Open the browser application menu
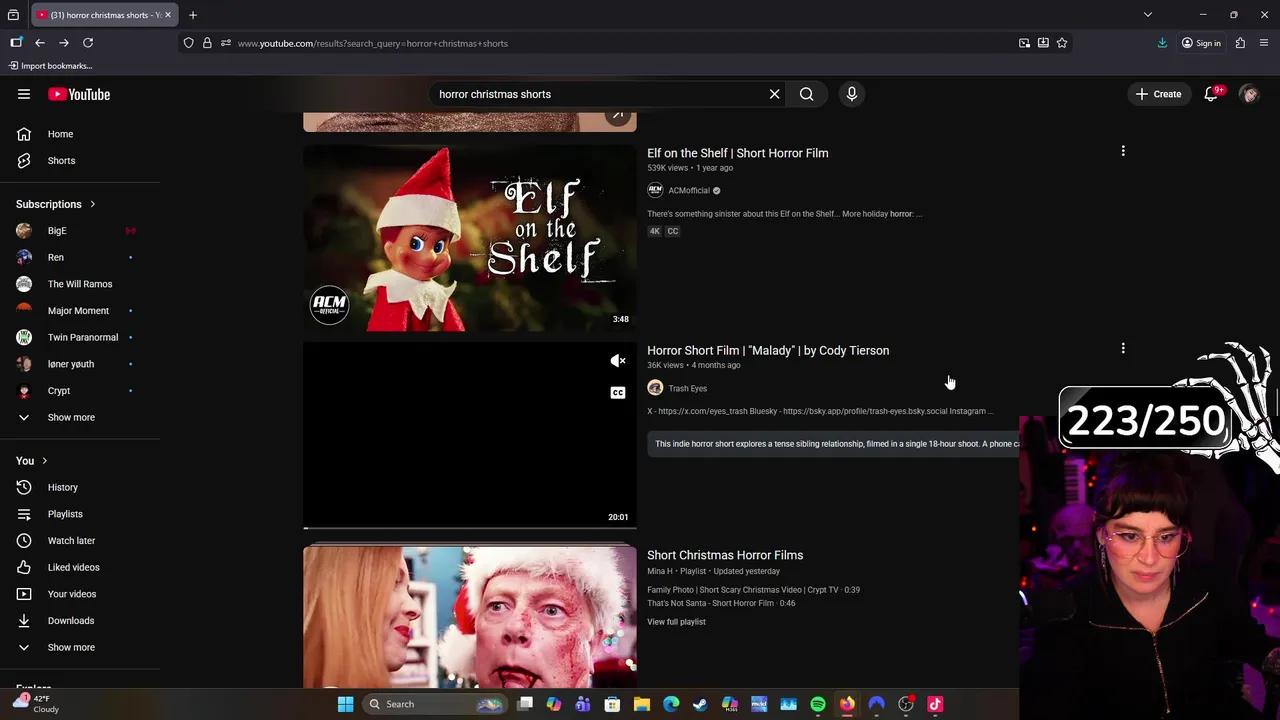 click(x=1265, y=43)
